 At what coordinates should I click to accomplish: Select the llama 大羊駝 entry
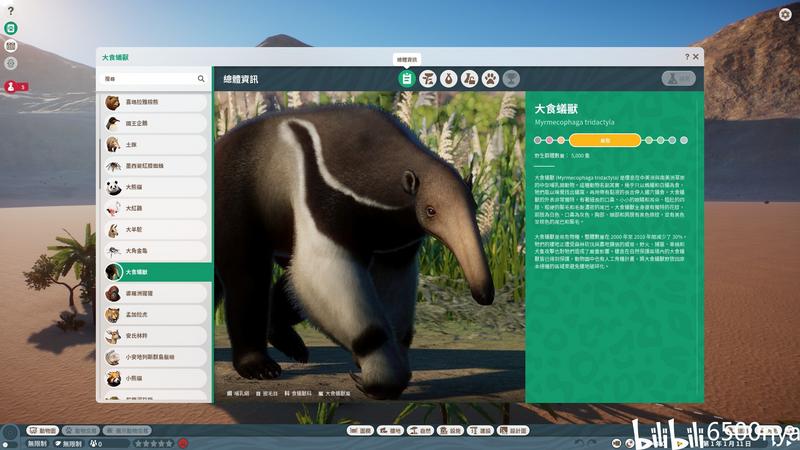point(156,230)
